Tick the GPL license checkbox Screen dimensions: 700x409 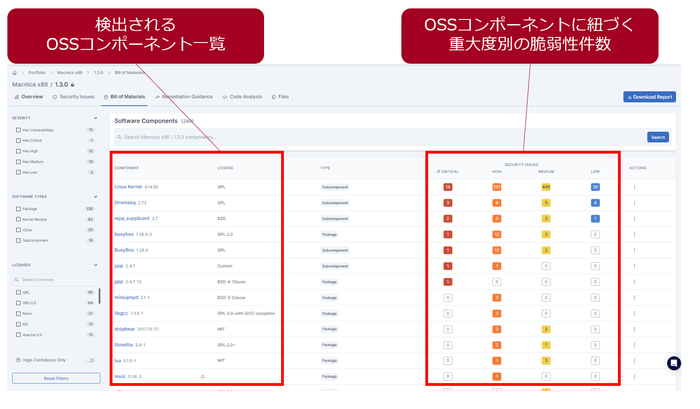click(16, 292)
